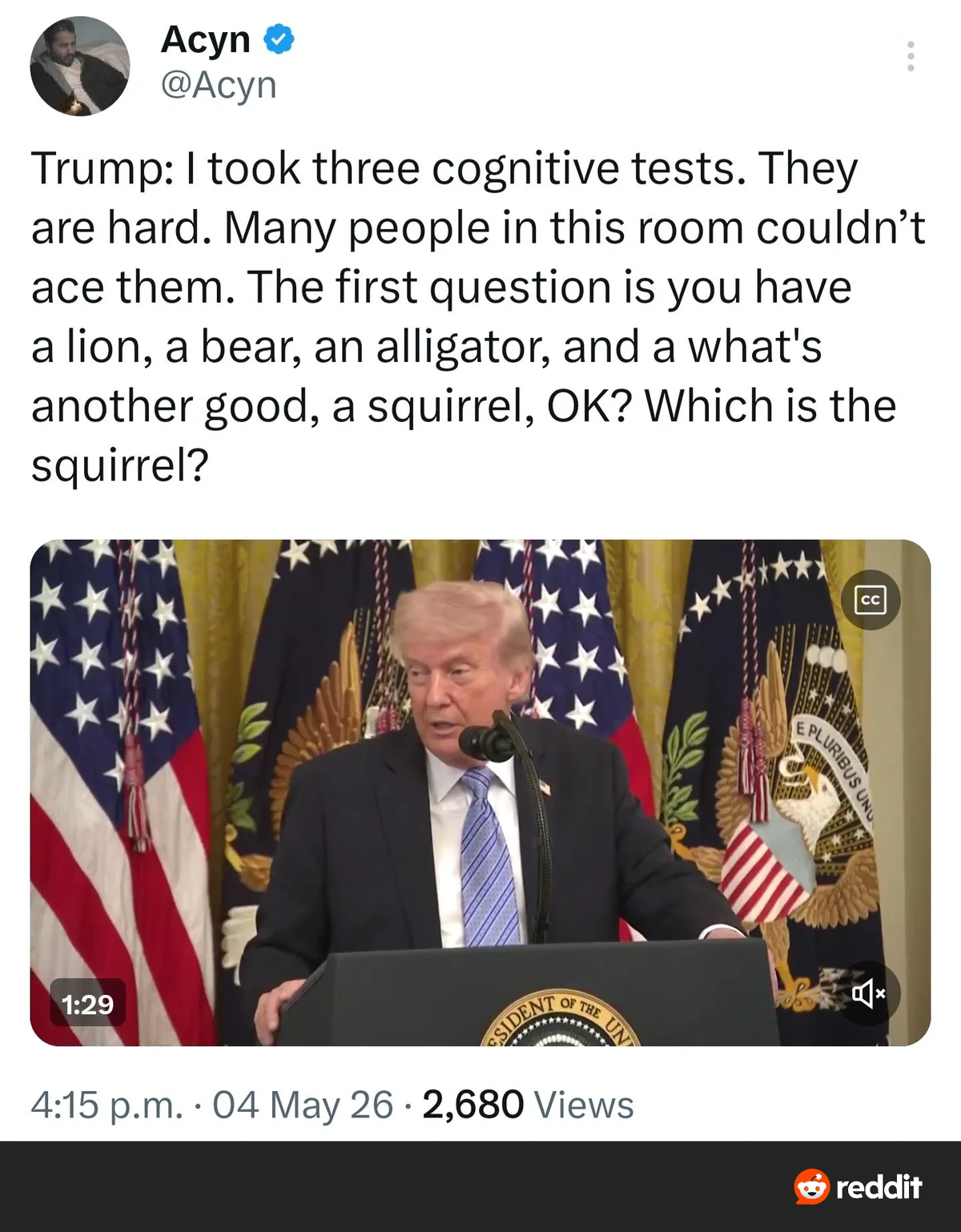
Task: Open Acyn's profile picture avatar
Action: (x=79, y=66)
